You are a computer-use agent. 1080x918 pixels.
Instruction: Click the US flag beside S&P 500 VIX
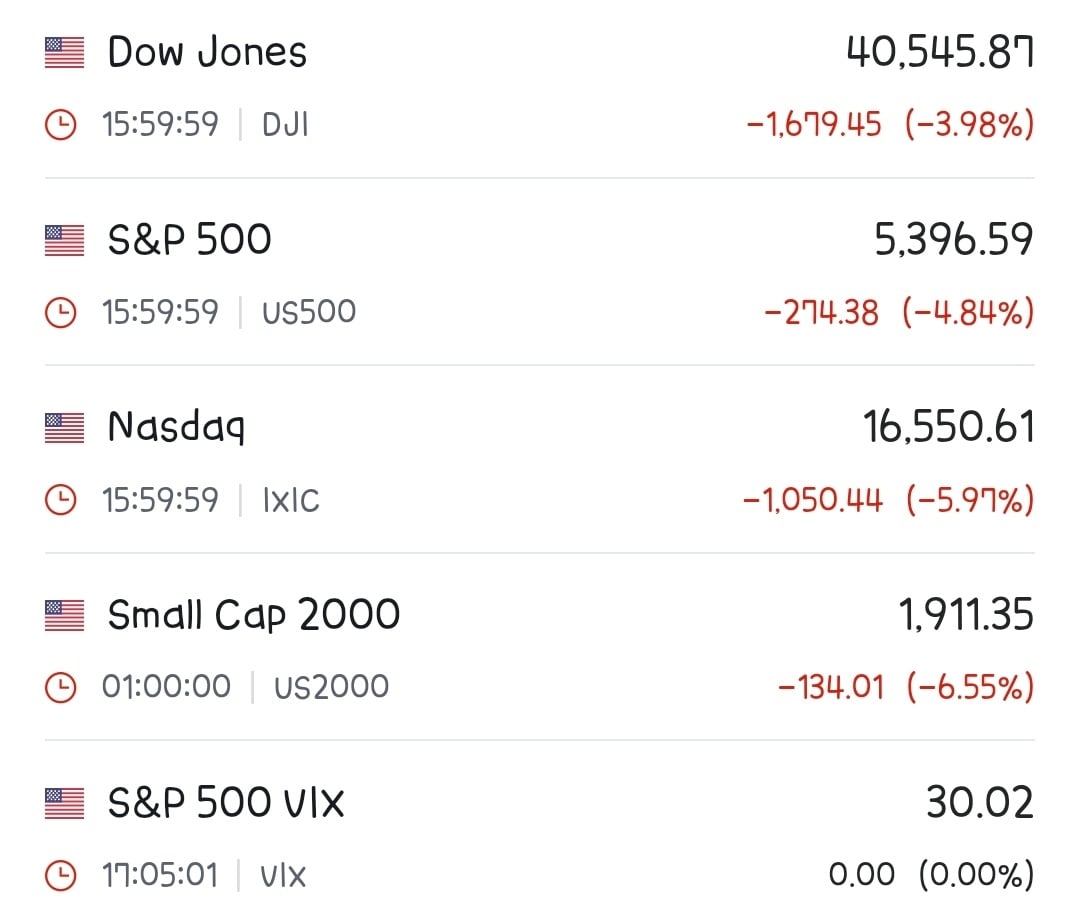tap(64, 803)
